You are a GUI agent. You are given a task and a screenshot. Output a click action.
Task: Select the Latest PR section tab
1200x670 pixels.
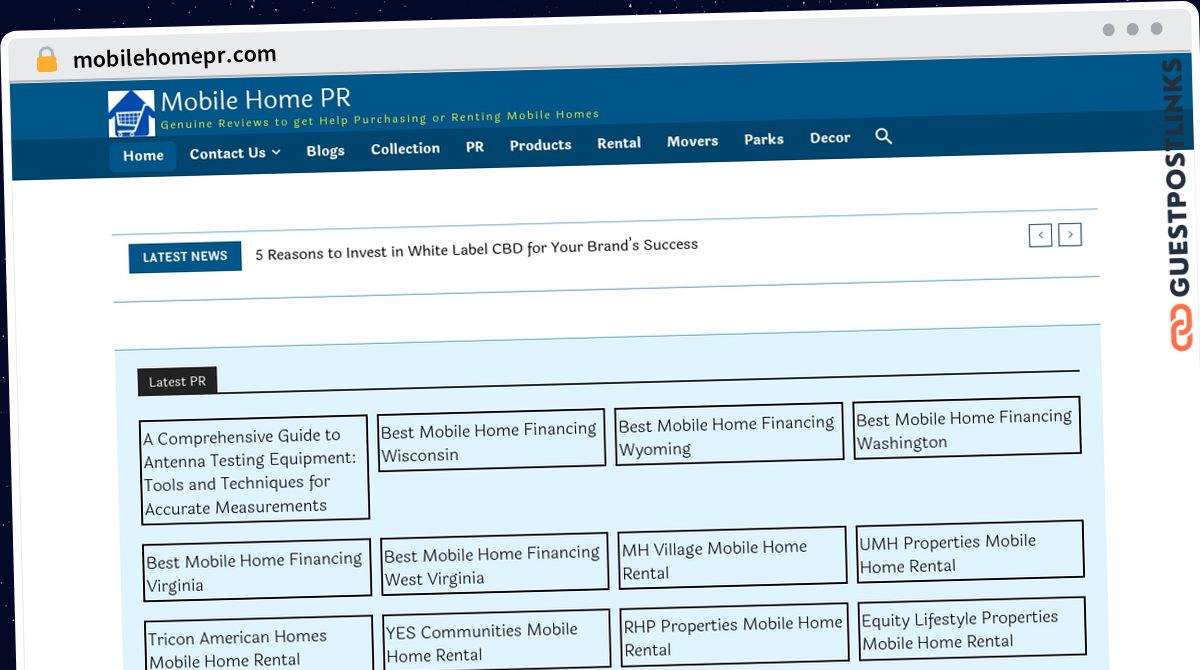[177, 381]
